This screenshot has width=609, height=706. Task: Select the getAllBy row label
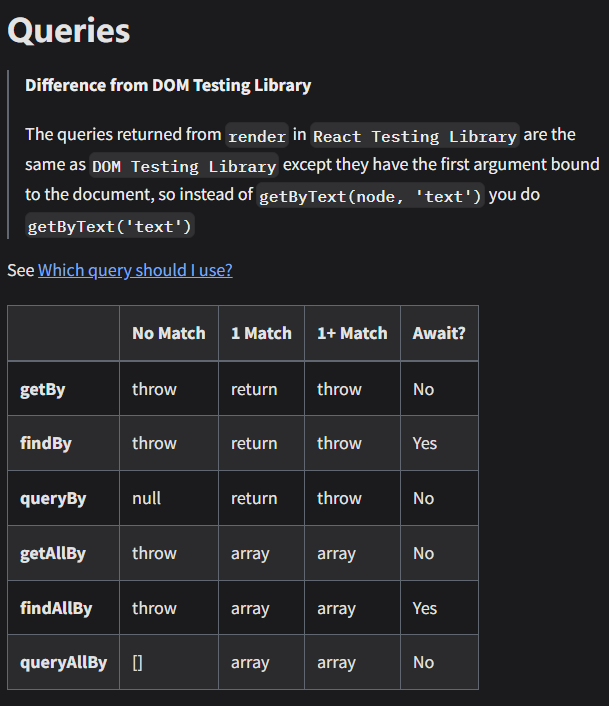pos(53,553)
